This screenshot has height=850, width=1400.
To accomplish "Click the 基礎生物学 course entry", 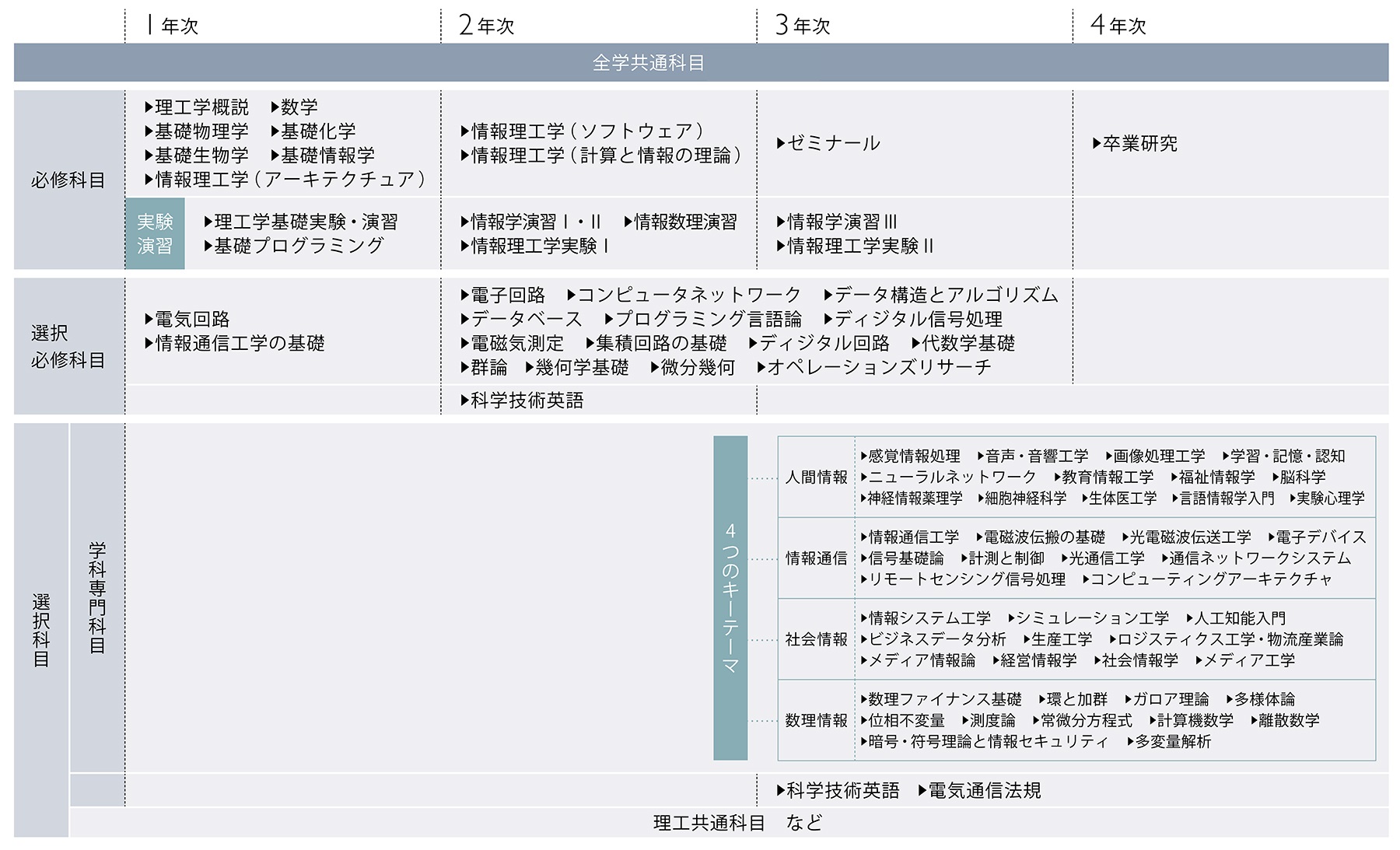I will click(197, 155).
